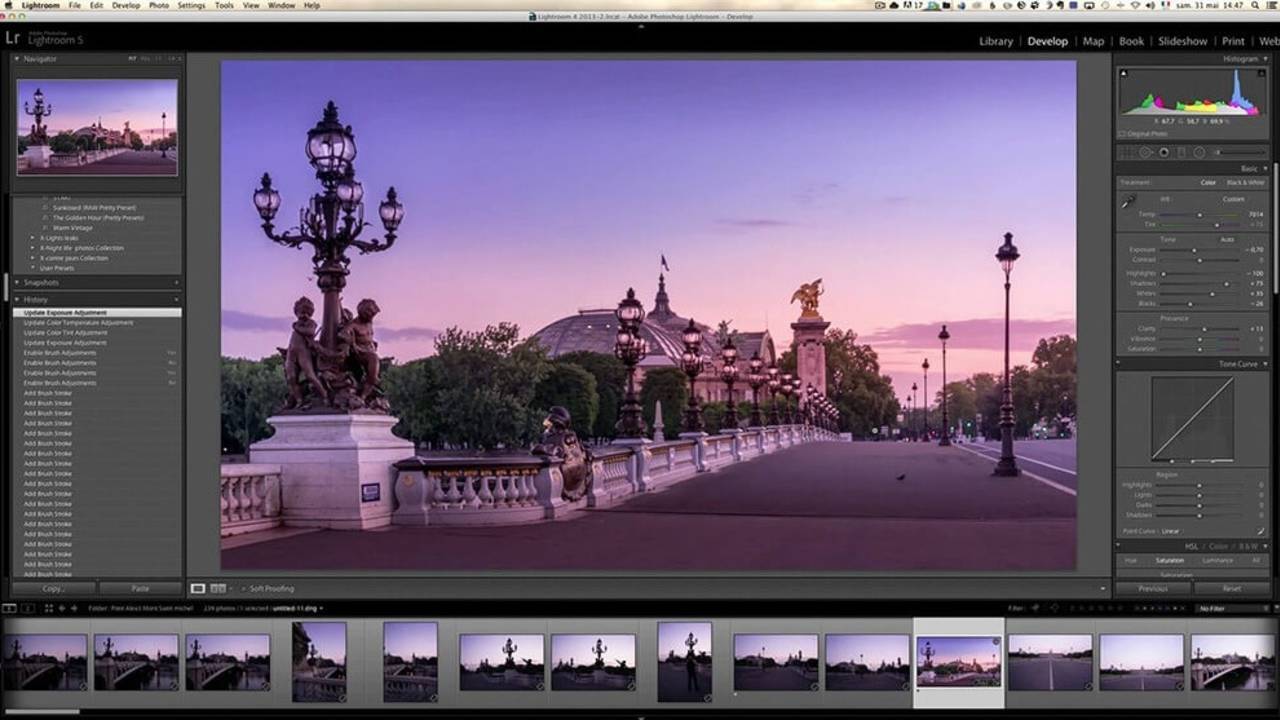Select the Red Eye Correction tool

(1164, 152)
